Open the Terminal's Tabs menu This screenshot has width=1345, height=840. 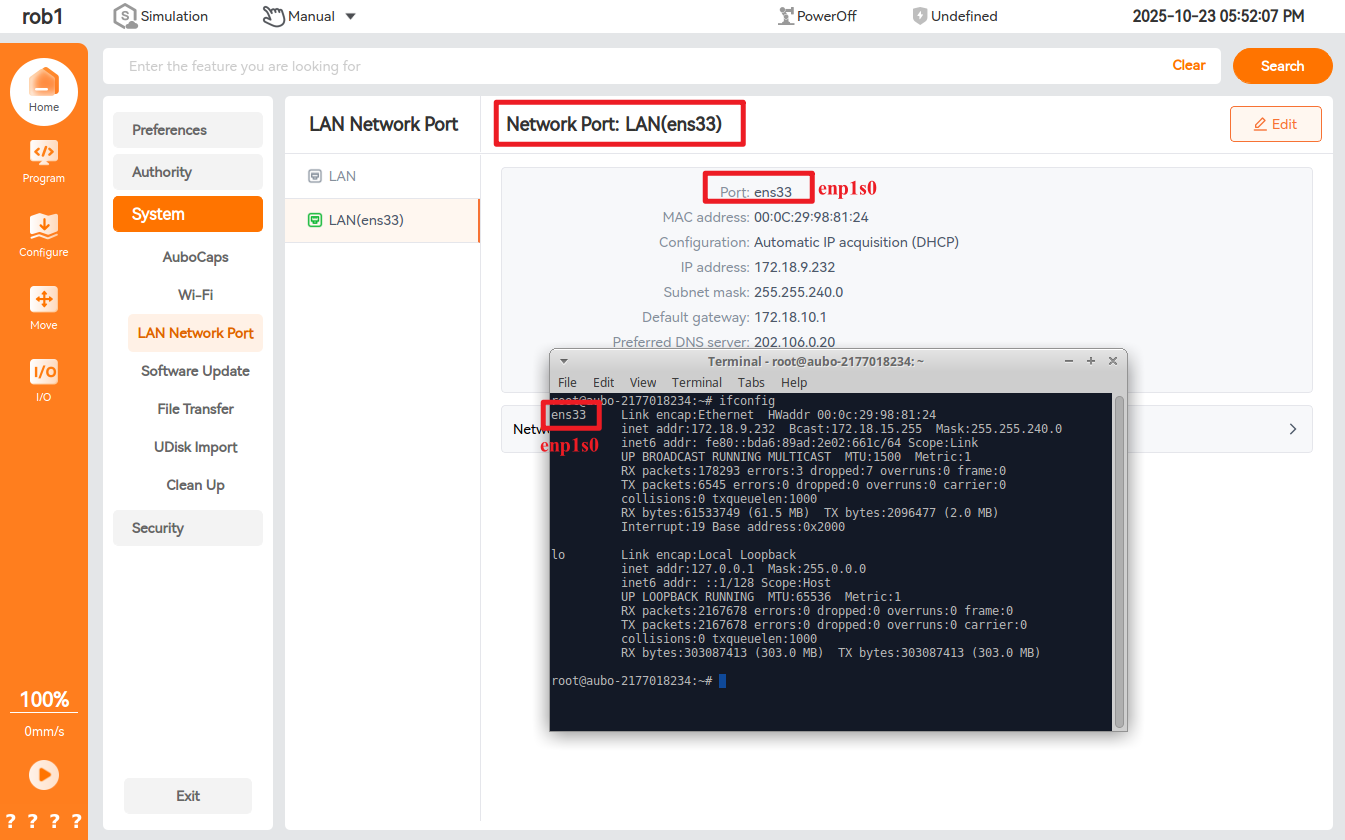pos(751,382)
